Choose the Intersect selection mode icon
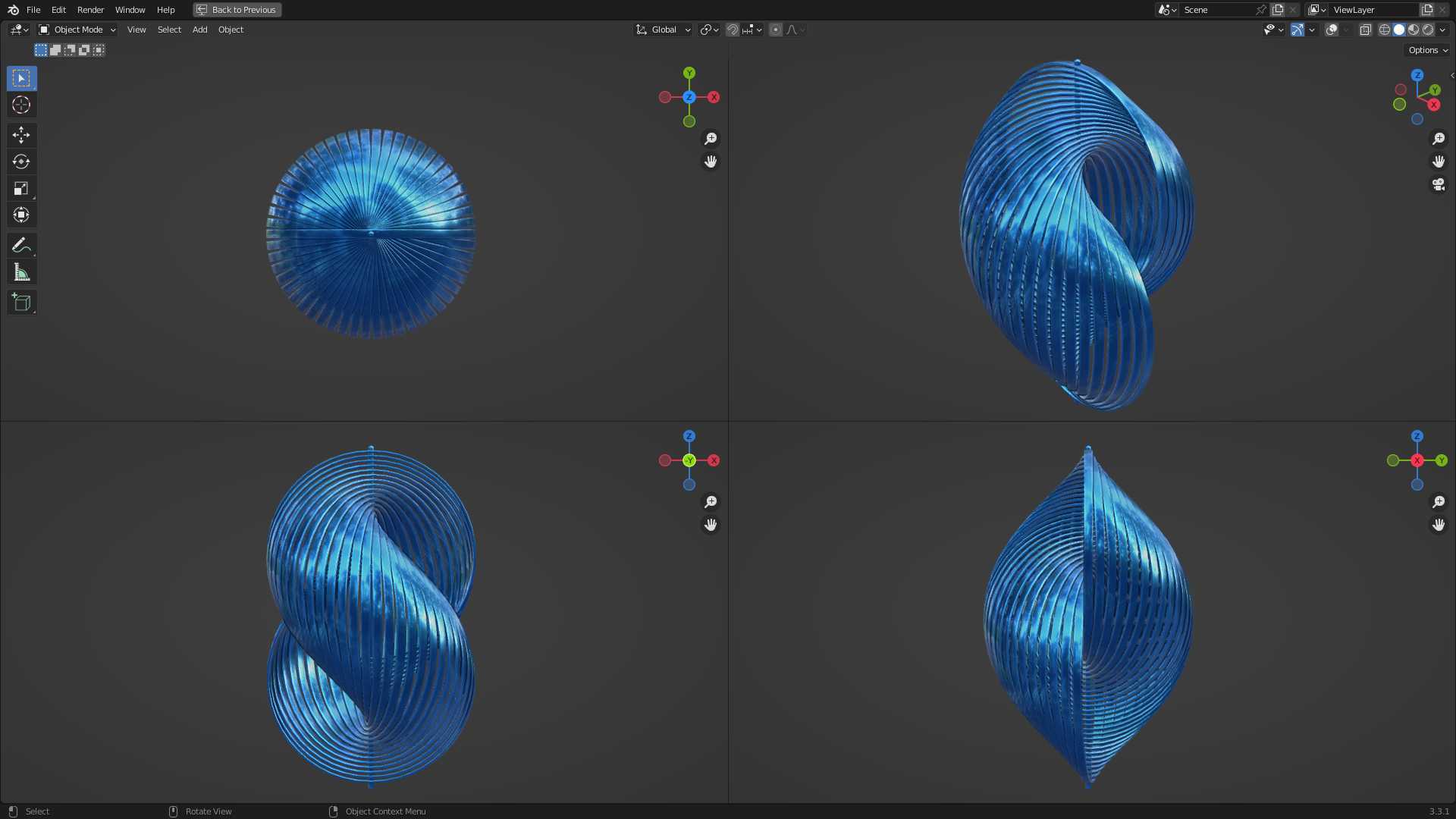 tap(99, 50)
